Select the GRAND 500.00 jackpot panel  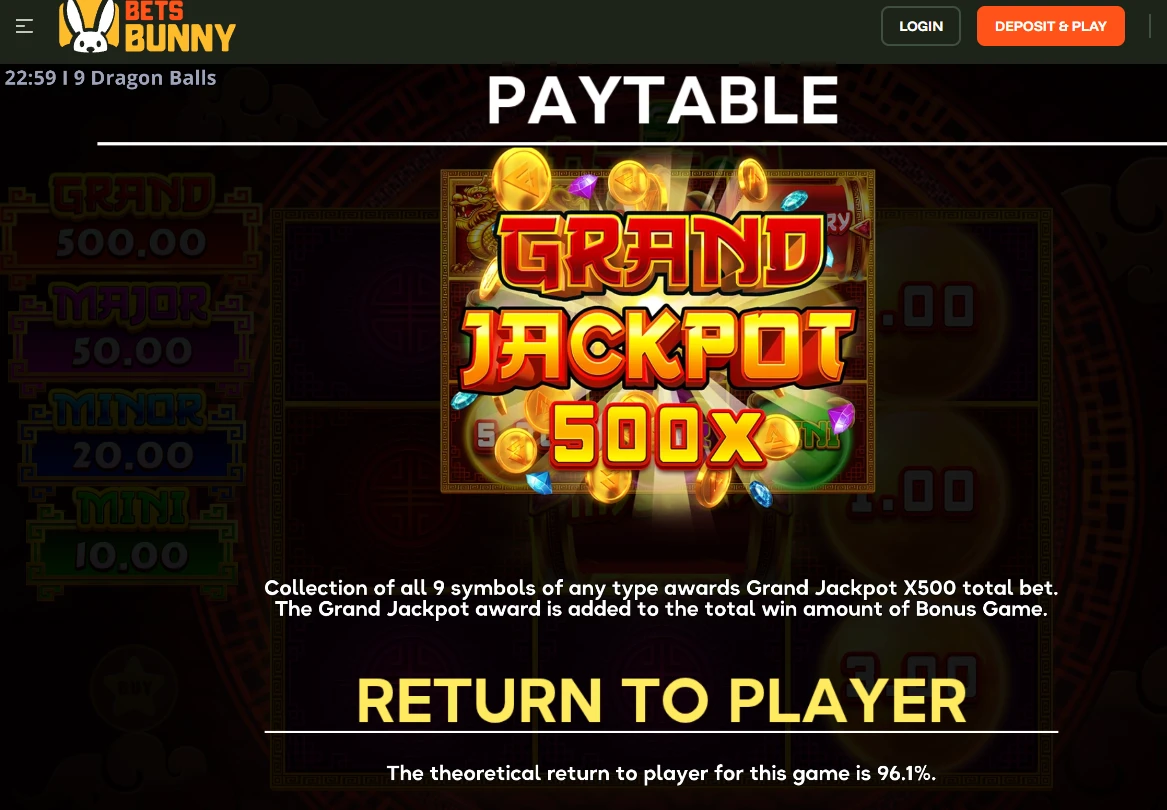131,222
